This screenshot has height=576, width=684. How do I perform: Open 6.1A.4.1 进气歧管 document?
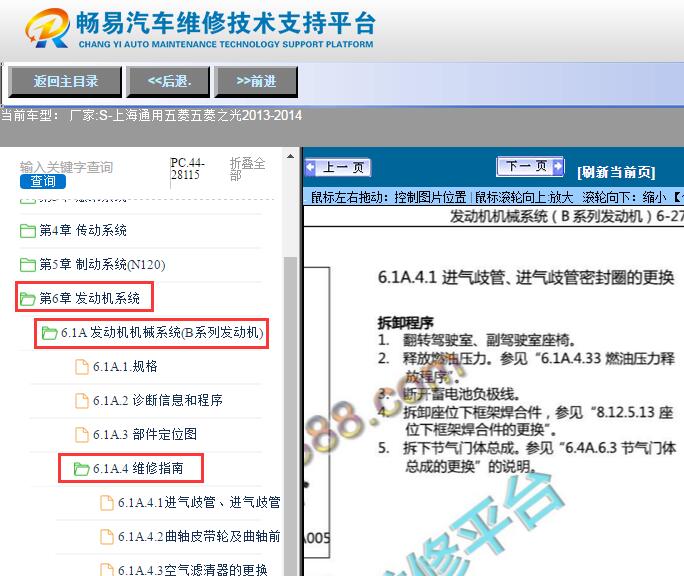tap(199, 503)
